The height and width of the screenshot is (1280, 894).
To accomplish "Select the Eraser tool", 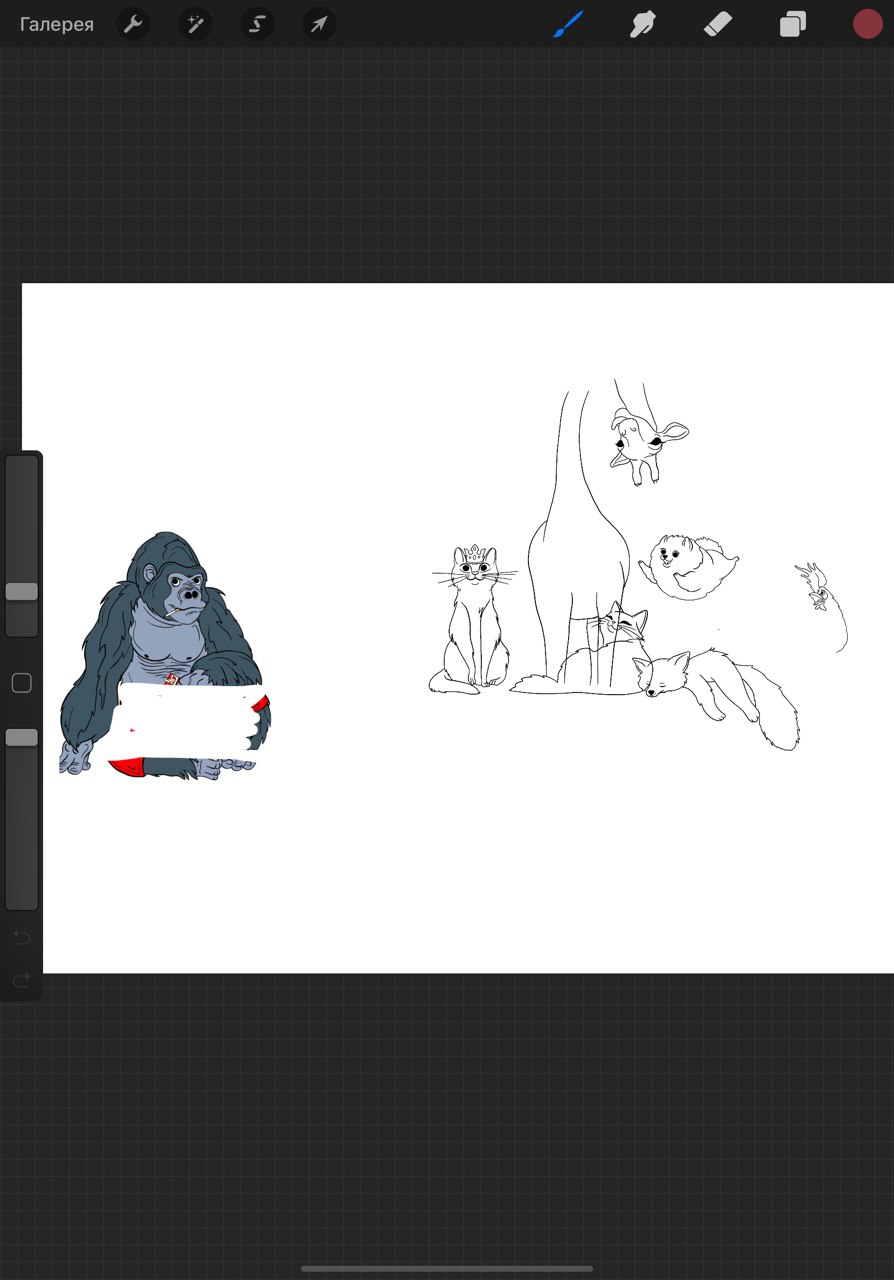I will tap(718, 24).
